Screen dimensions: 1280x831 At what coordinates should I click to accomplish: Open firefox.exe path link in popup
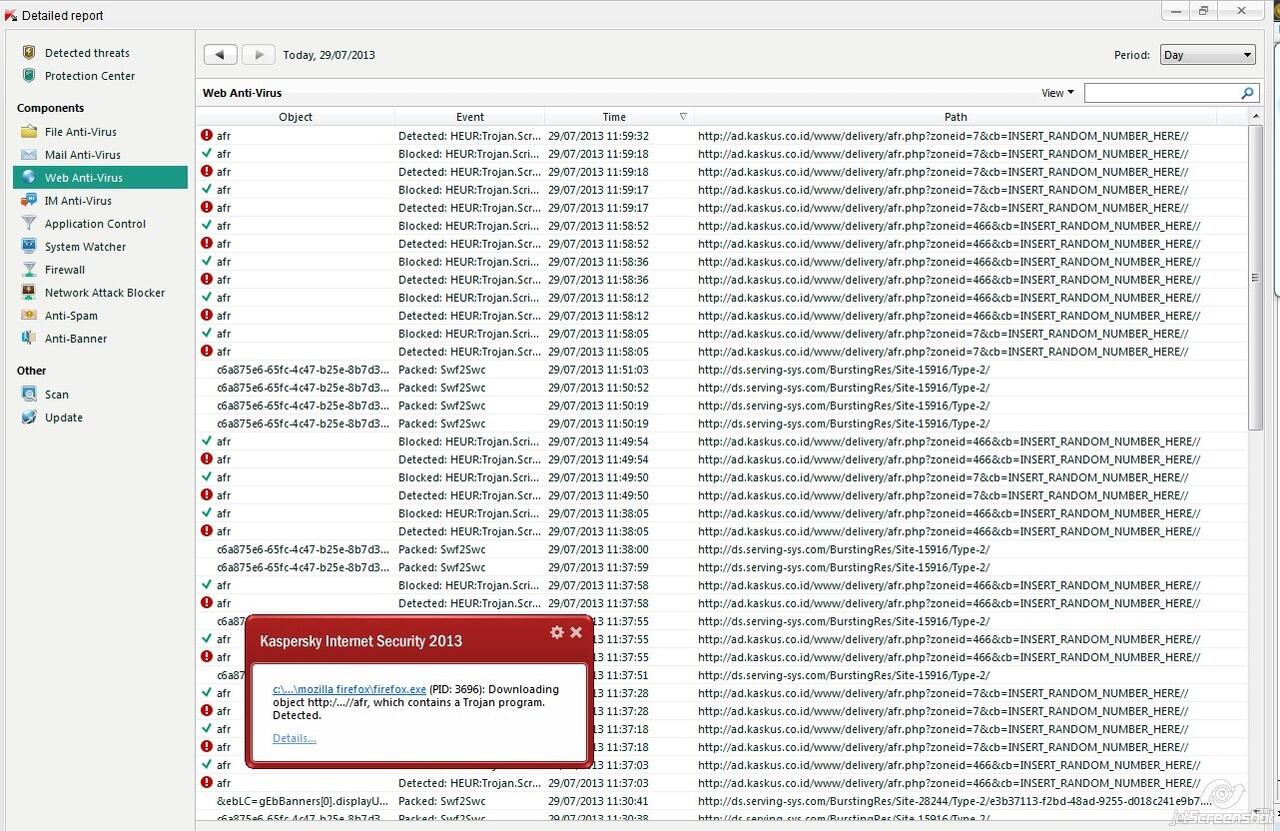click(x=350, y=689)
